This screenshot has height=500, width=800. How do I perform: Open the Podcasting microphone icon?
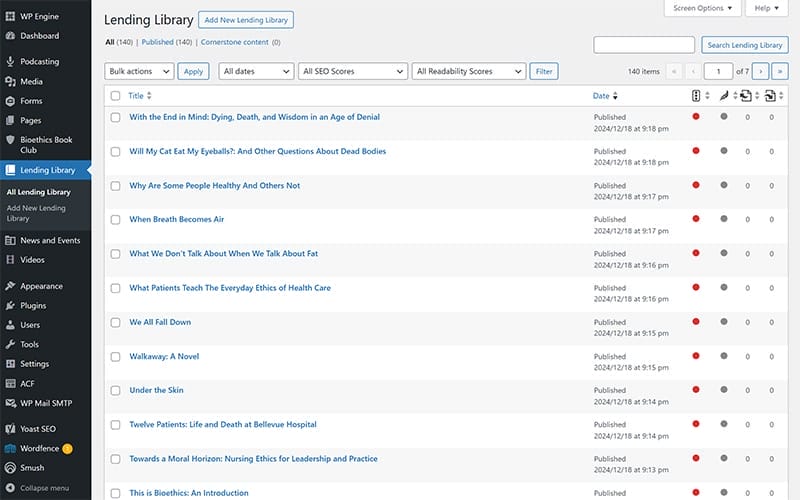[x=10, y=61]
